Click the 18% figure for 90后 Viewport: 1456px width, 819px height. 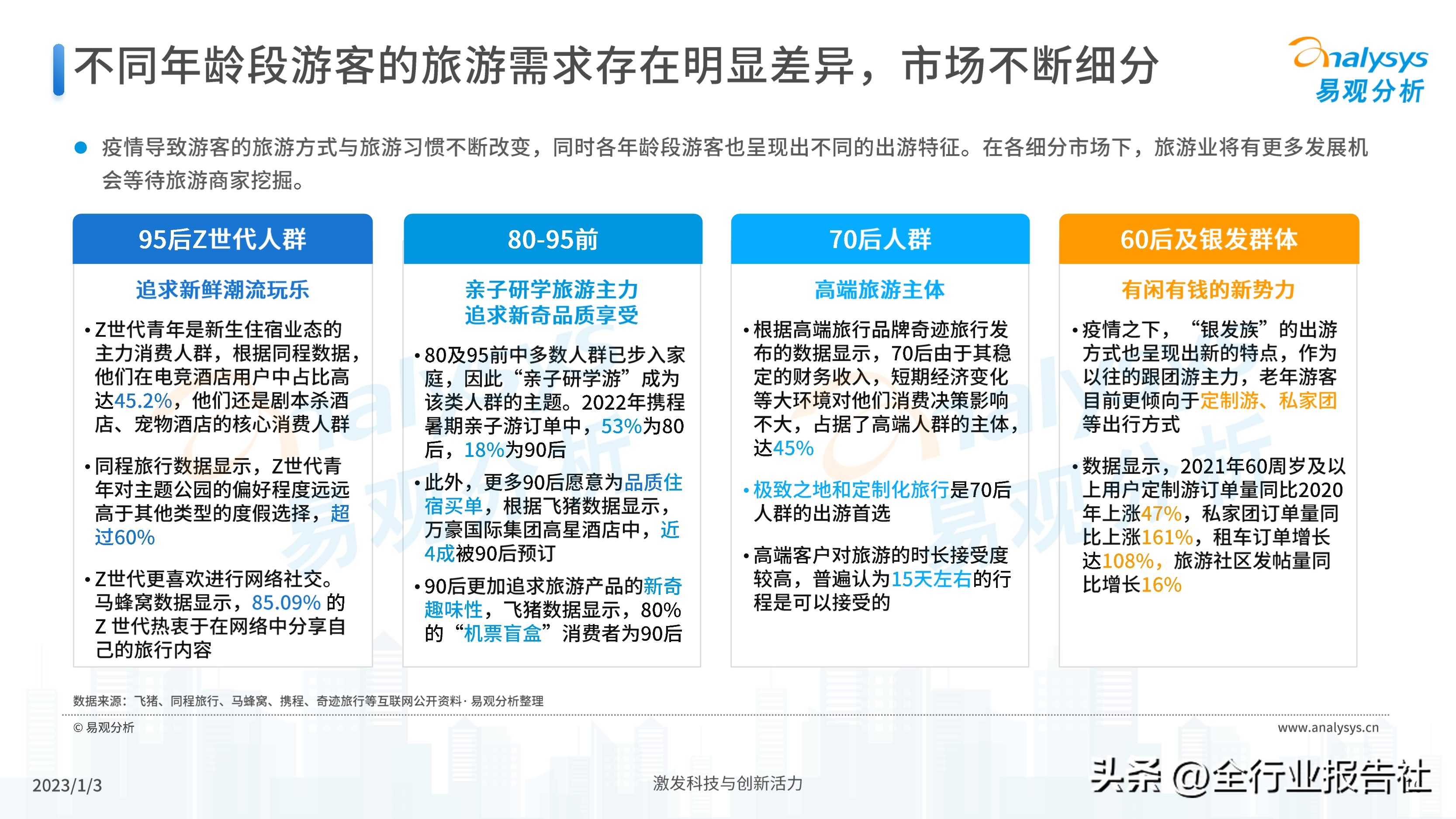click(484, 449)
